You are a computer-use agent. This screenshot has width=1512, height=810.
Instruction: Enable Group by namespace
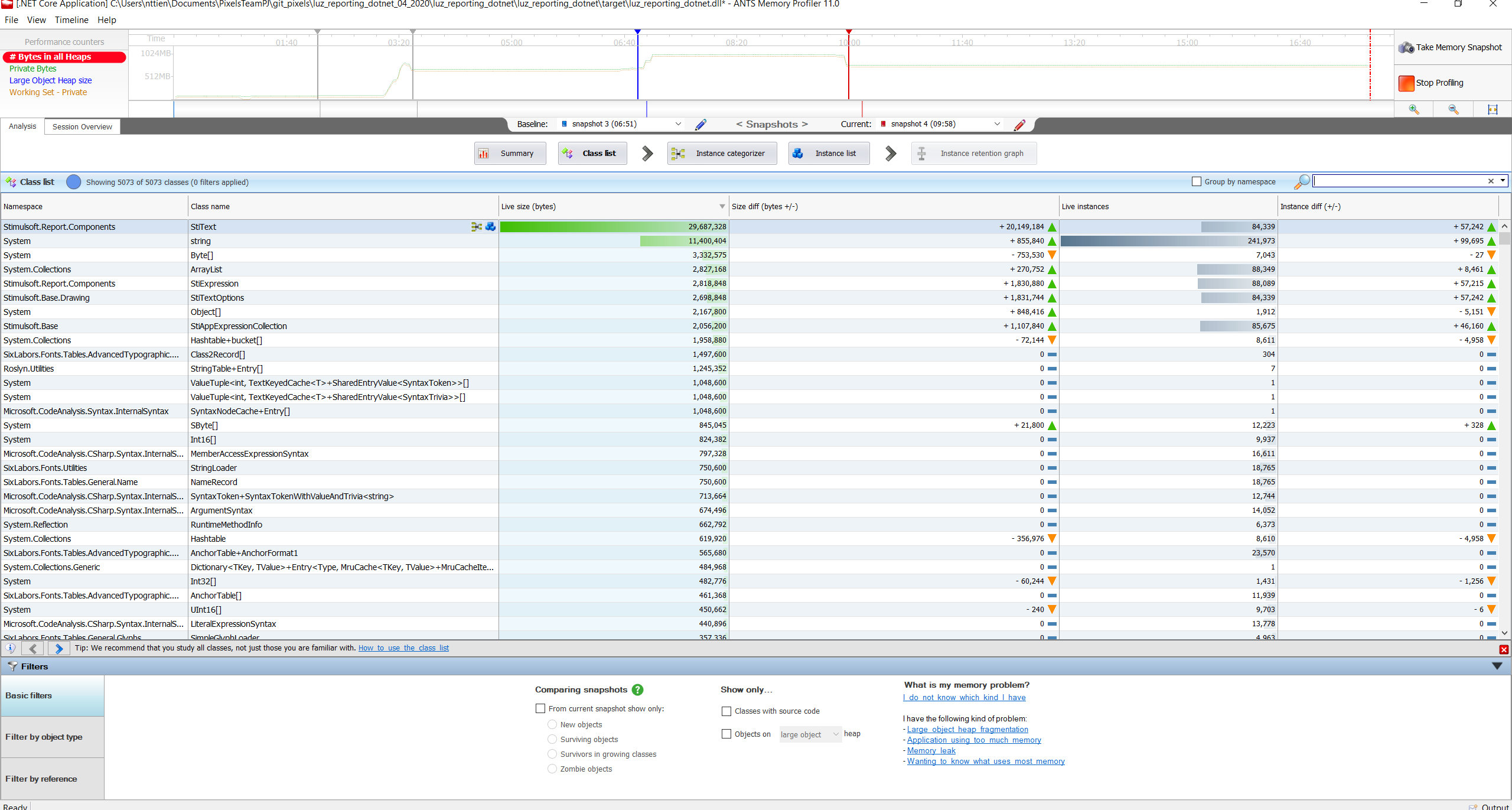coord(1197,182)
